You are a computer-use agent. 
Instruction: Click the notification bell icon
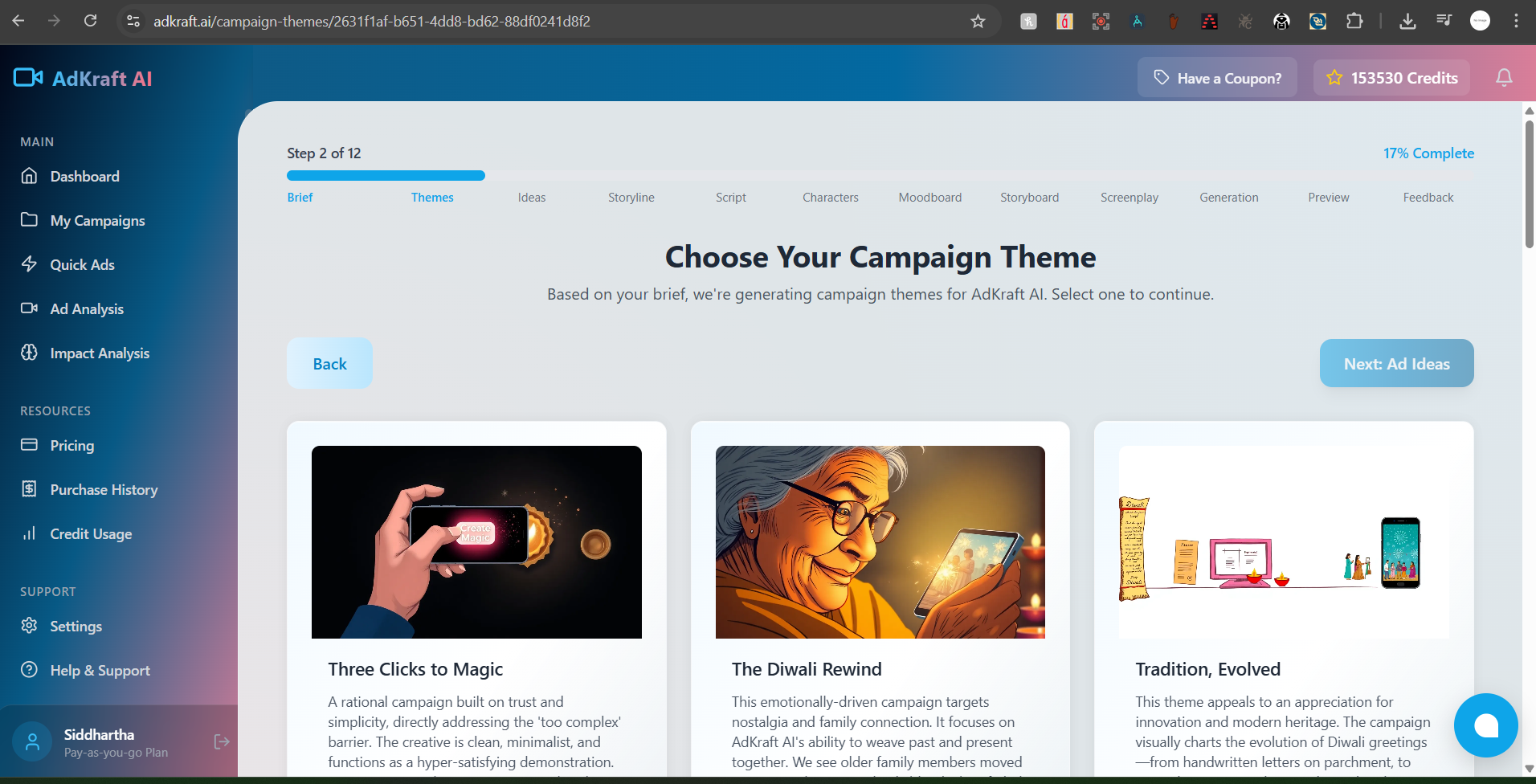(x=1504, y=78)
